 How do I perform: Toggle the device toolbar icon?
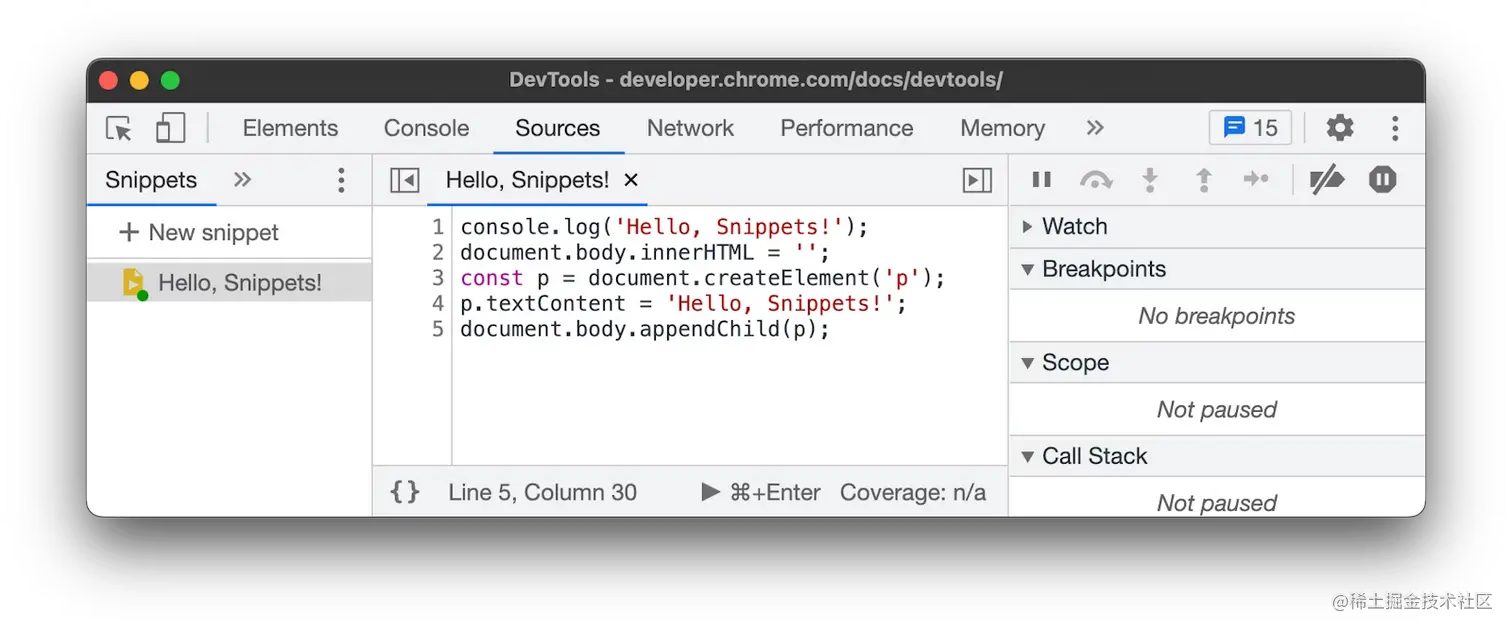point(171,128)
